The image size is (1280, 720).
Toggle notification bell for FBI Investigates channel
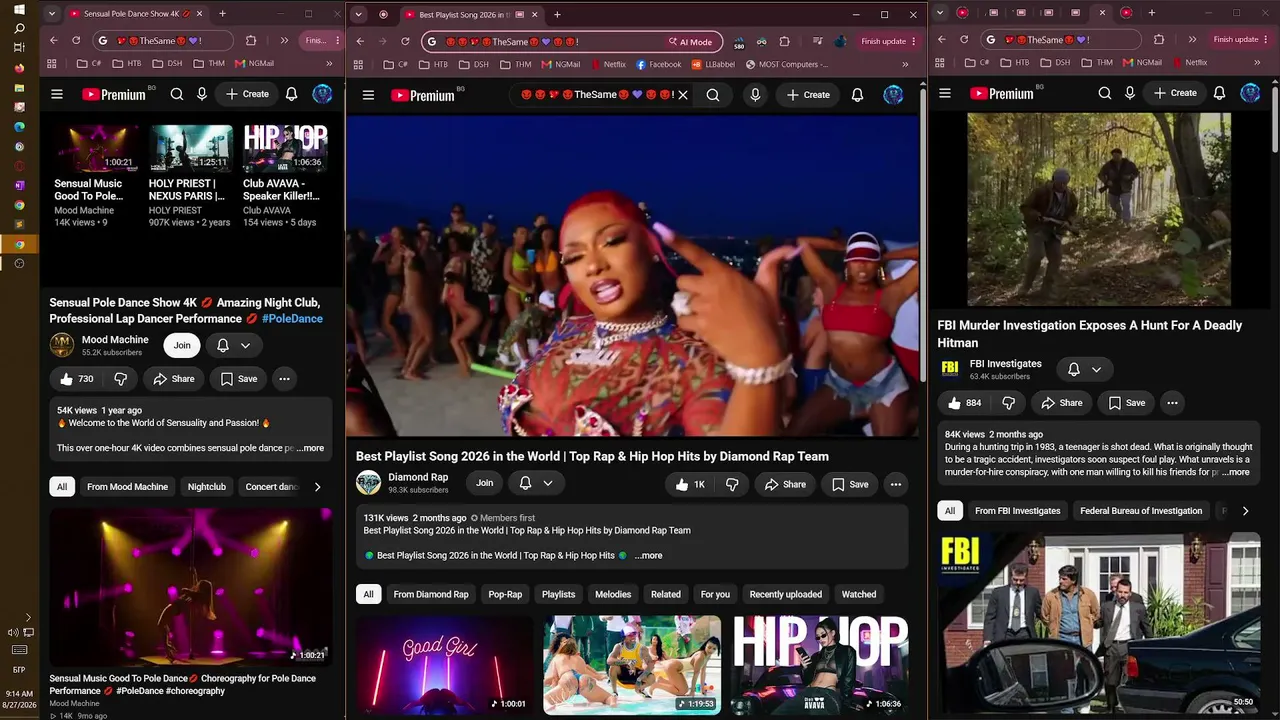pyautogui.click(x=1074, y=369)
